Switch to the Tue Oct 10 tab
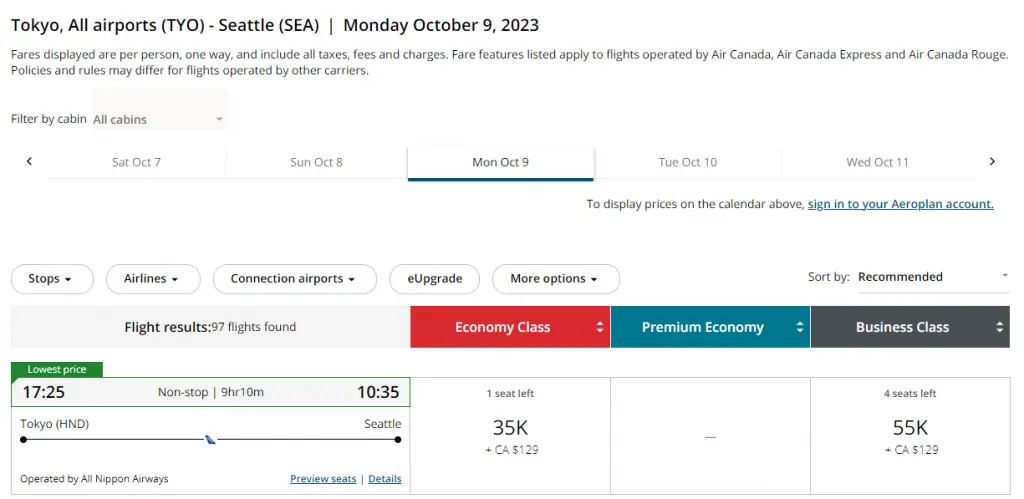 pos(688,162)
